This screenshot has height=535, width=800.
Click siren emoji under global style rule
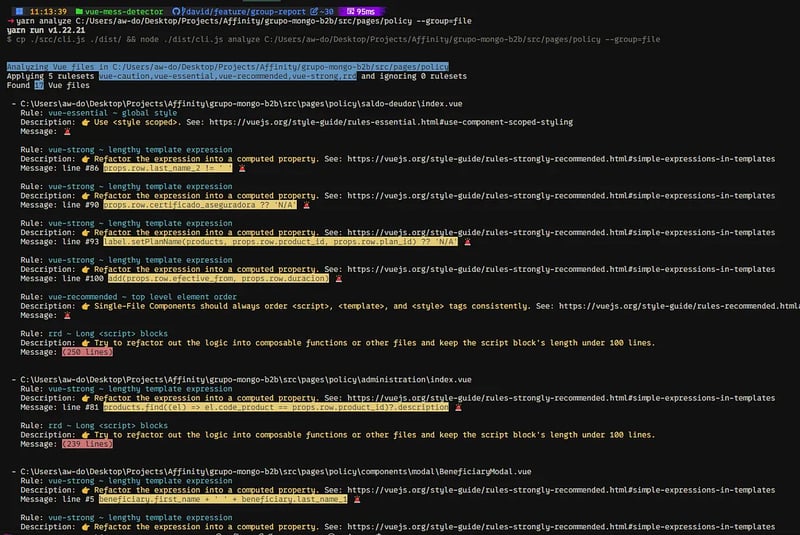(67, 132)
